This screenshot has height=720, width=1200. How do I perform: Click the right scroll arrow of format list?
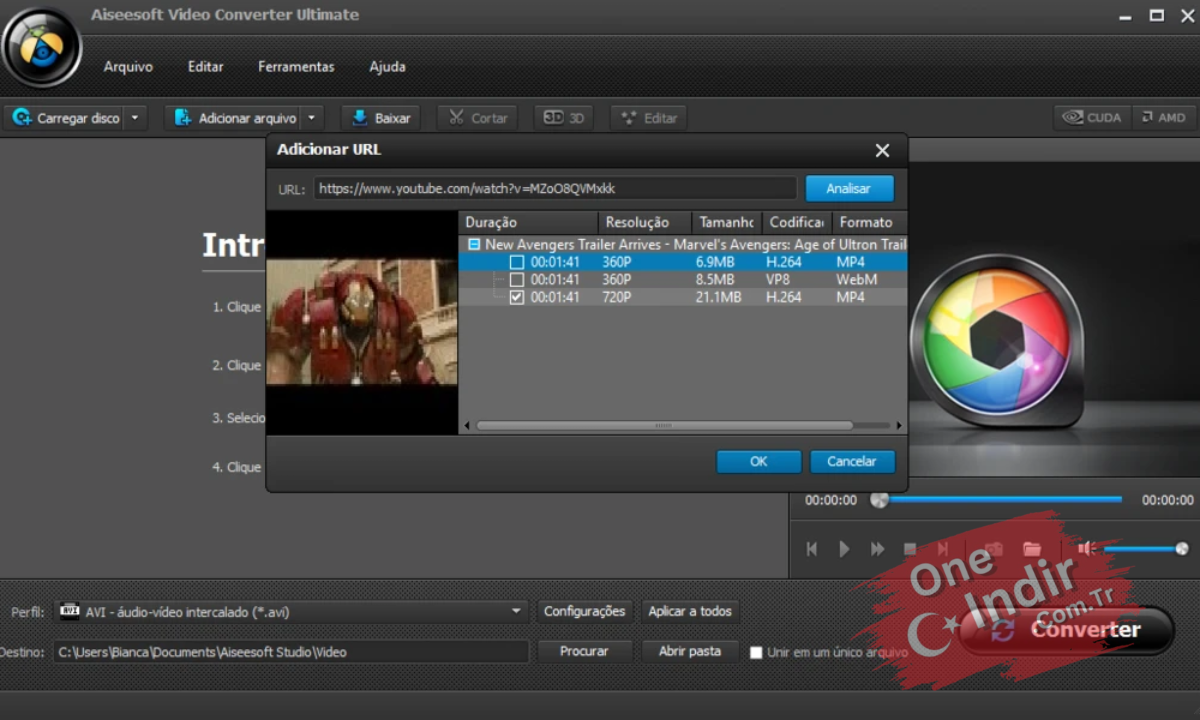[899, 425]
